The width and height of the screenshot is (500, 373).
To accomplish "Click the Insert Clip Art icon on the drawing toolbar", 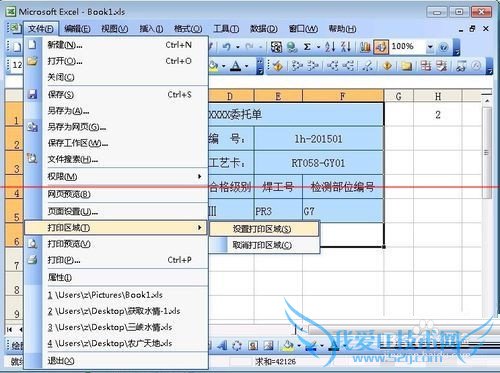I will [x=253, y=346].
